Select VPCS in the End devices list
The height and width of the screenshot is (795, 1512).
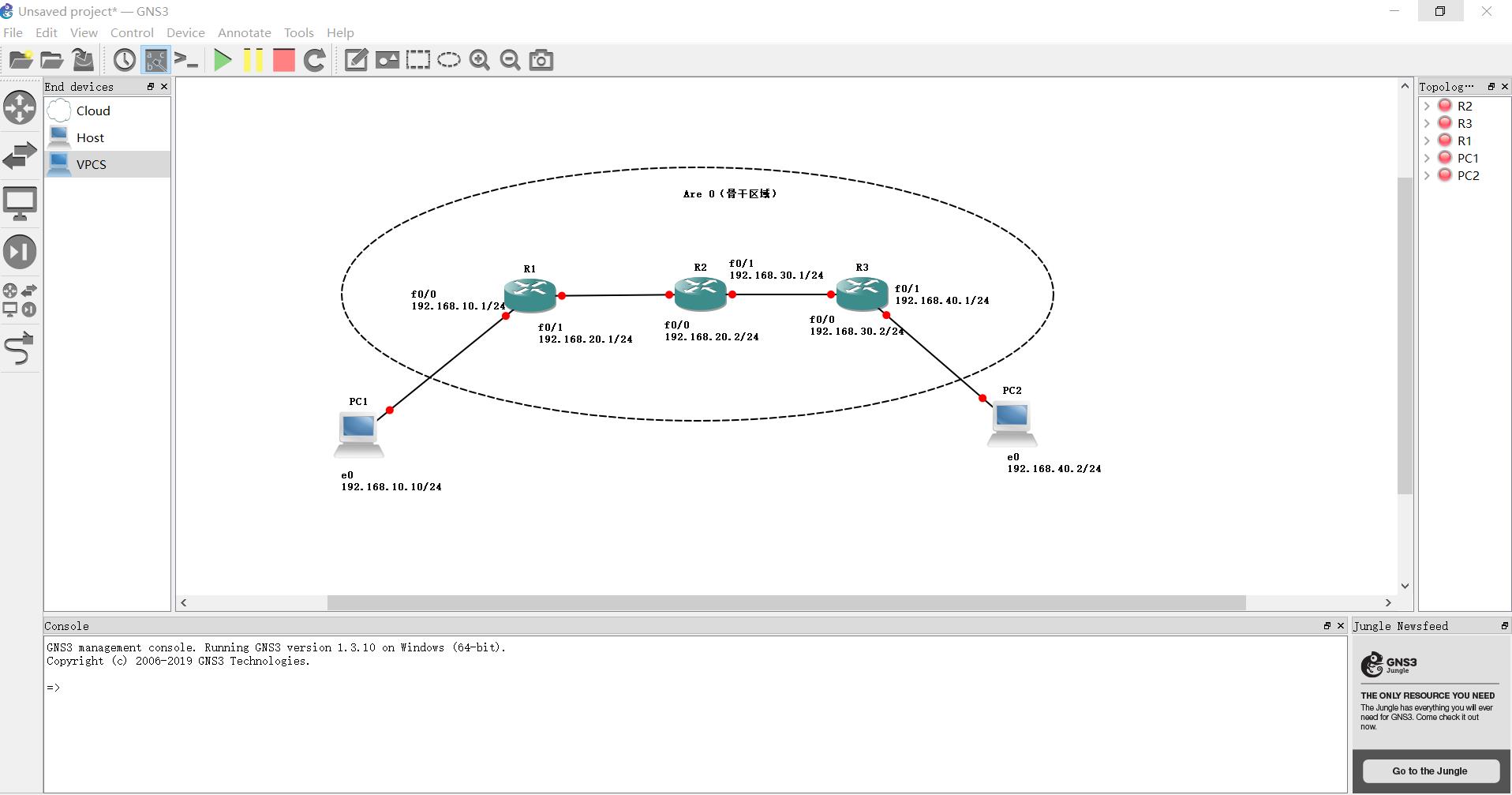91,164
